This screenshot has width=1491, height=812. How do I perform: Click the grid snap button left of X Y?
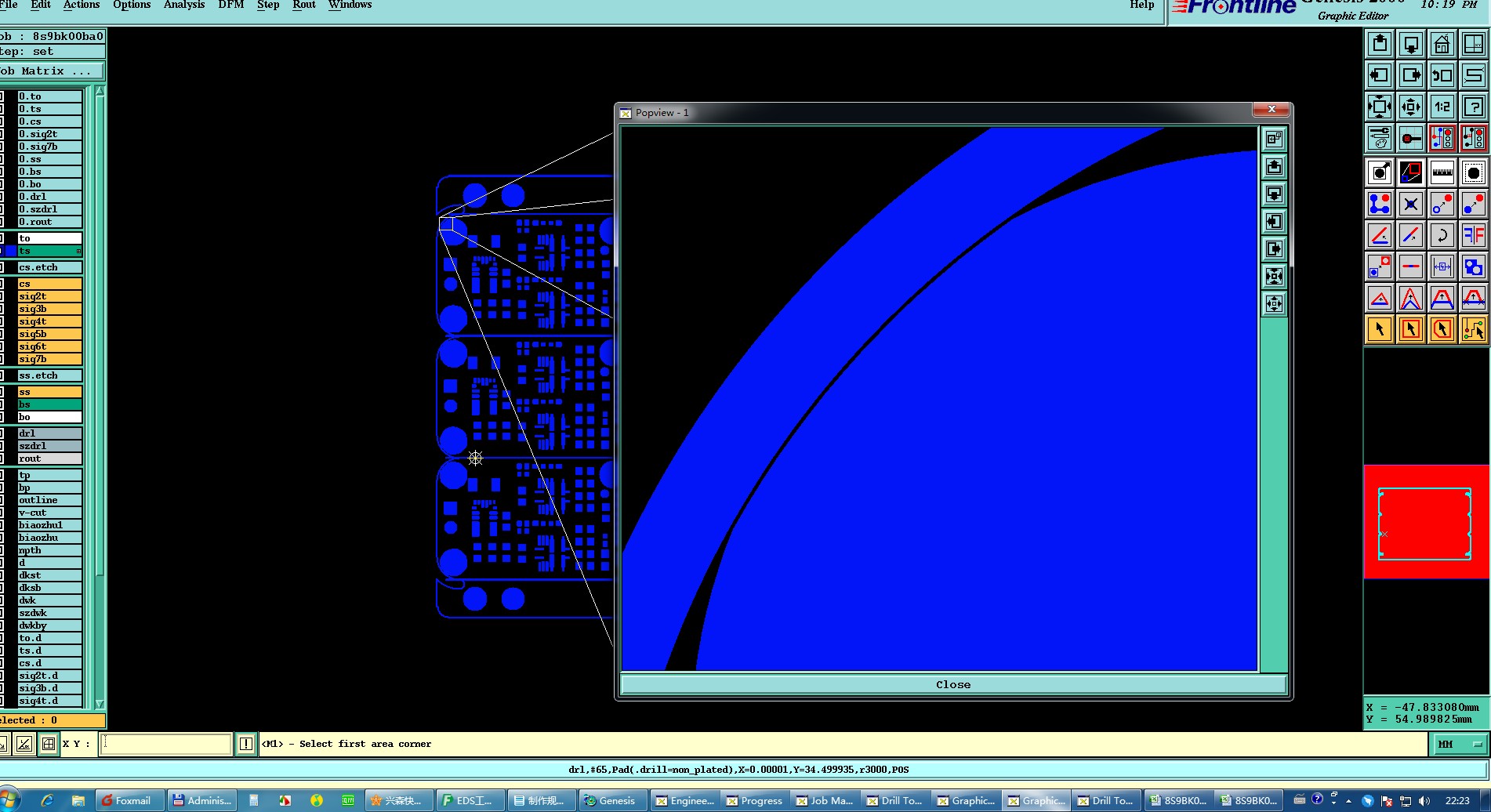pyautogui.click(x=49, y=744)
